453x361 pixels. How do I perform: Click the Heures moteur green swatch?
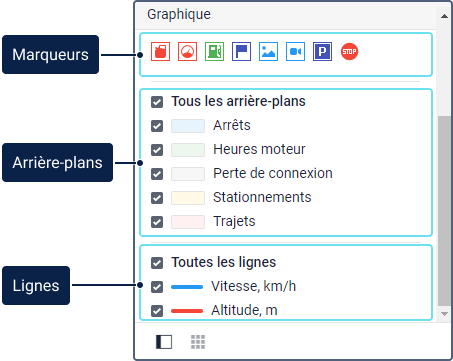tap(188, 150)
